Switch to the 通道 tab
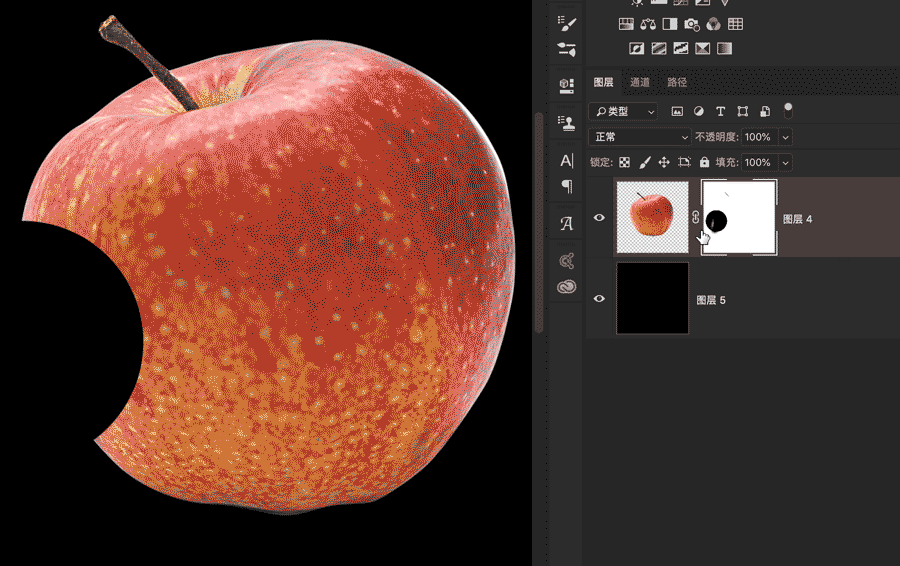Viewport: 900px width, 566px height. pyautogui.click(x=640, y=82)
